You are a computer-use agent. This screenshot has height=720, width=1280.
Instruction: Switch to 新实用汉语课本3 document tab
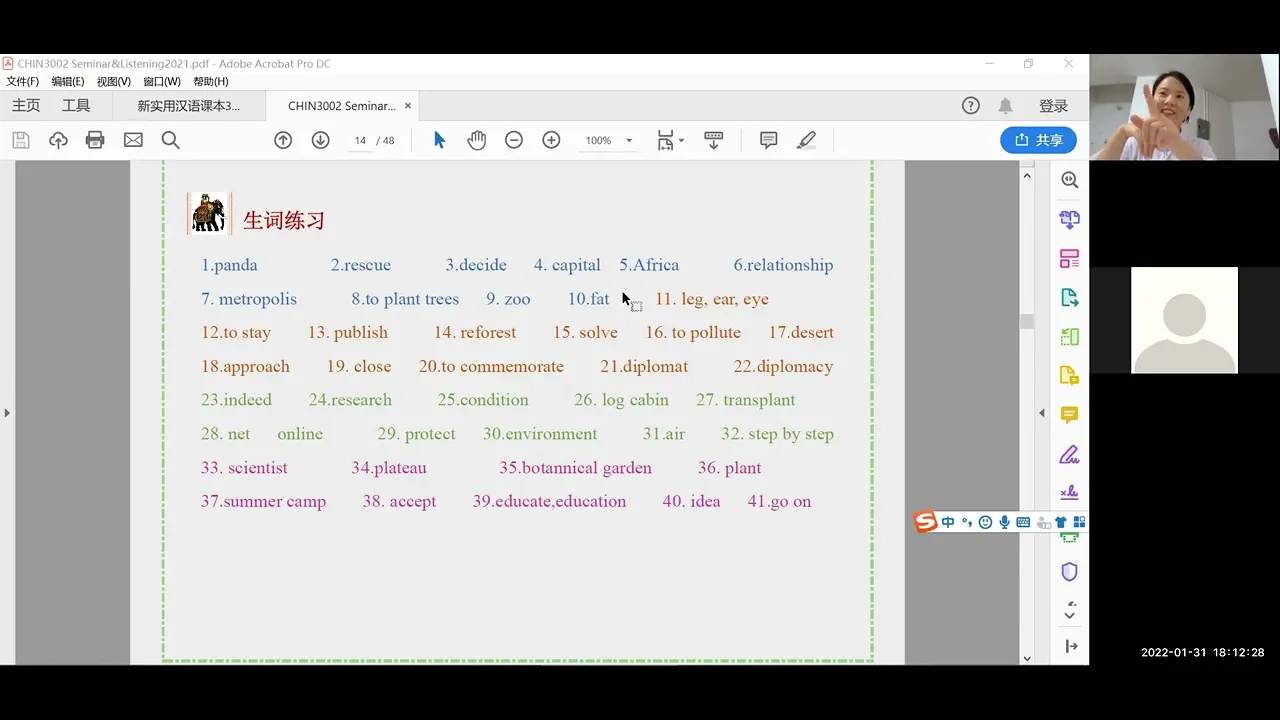(x=189, y=106)
